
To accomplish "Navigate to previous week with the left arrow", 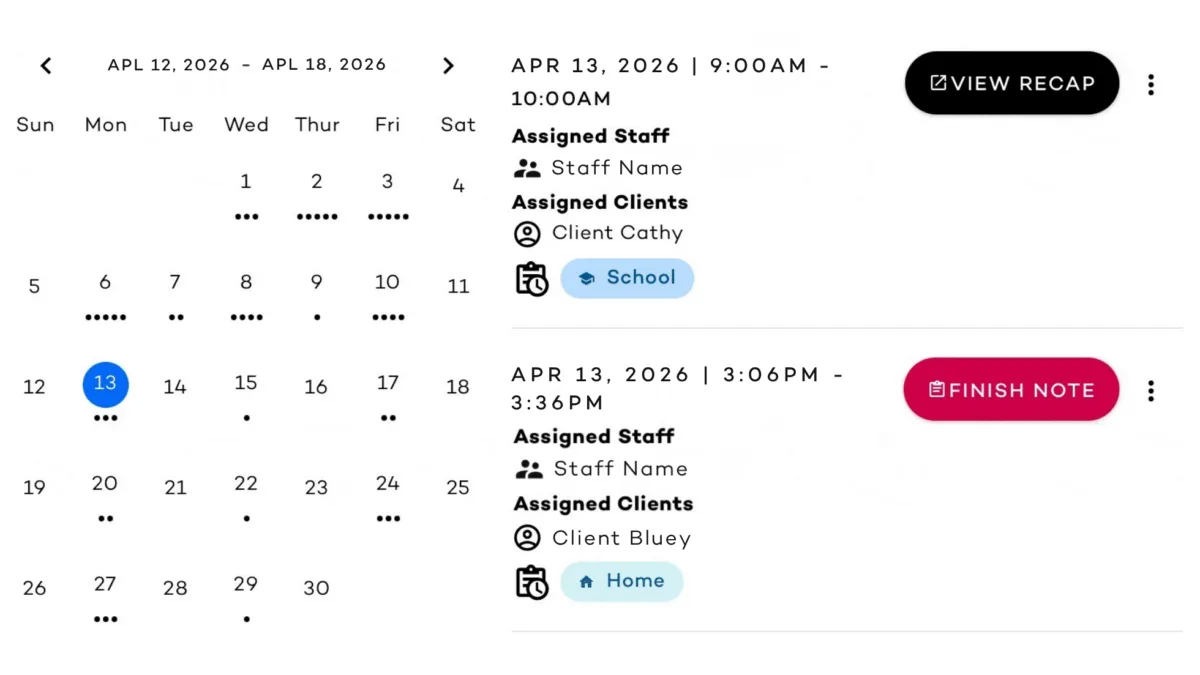I will click(46, 65).
